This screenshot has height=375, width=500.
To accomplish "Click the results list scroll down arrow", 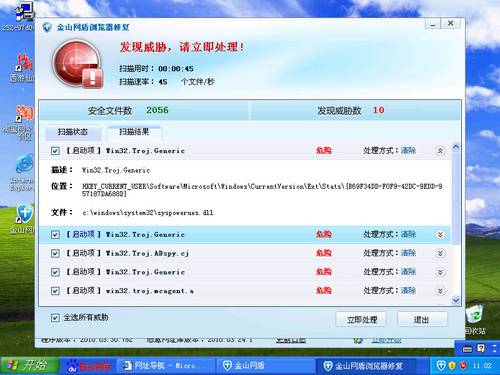I will tap(456, 300).
